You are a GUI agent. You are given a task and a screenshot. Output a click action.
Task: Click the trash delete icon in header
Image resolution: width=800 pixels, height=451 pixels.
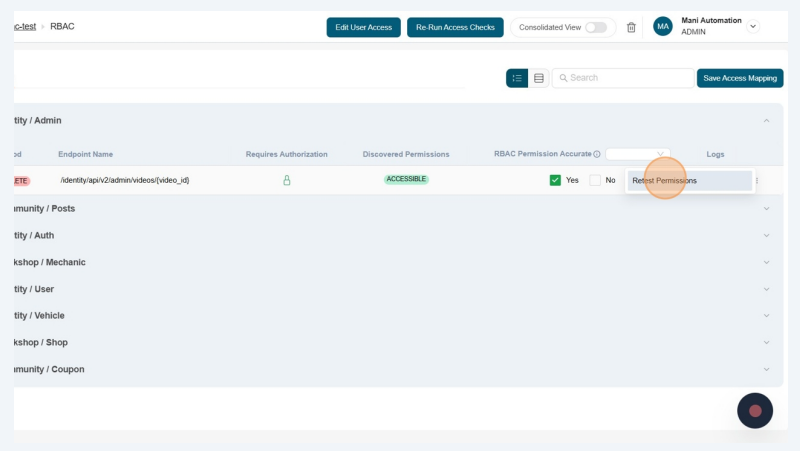coord(631,27)
